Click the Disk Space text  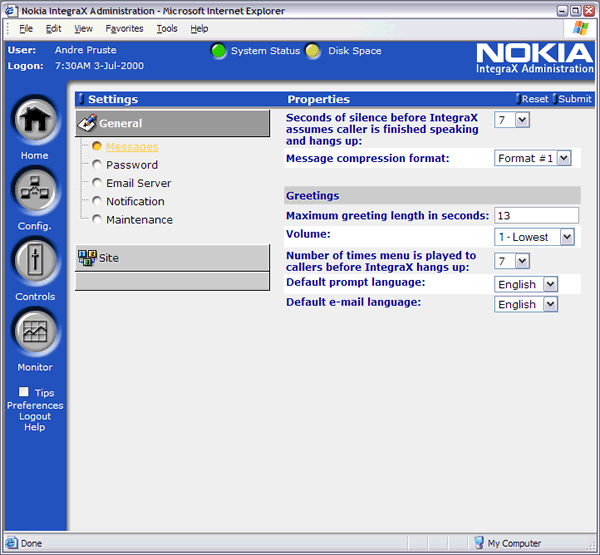[x=355, y=51]
